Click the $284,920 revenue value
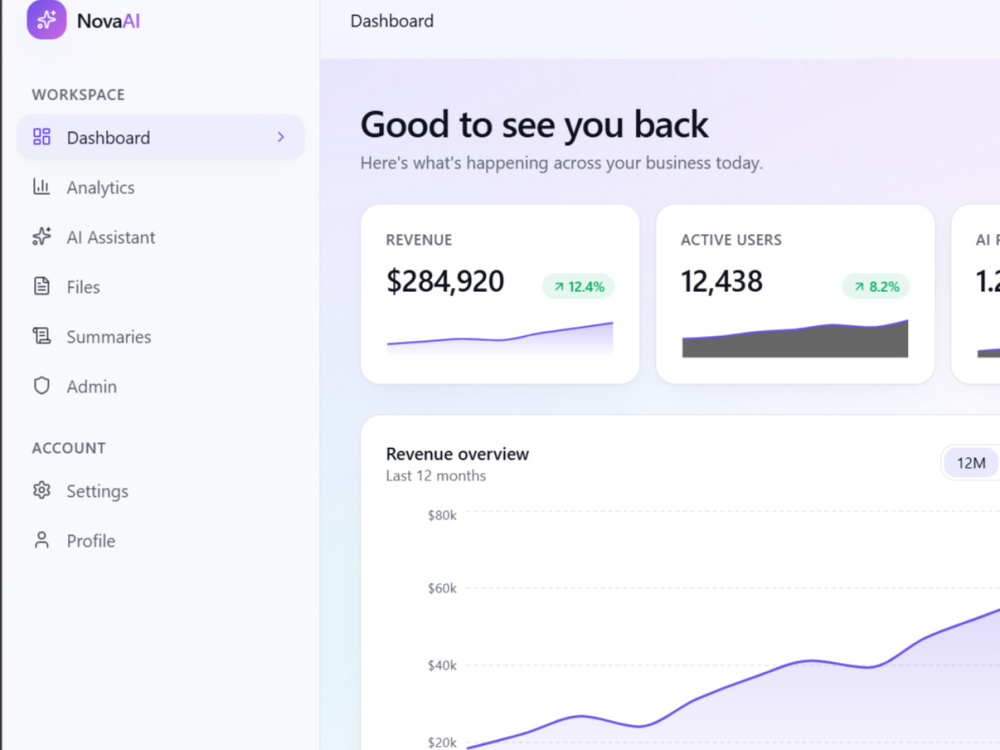1000x750 pixels. [x=445, y=281]
